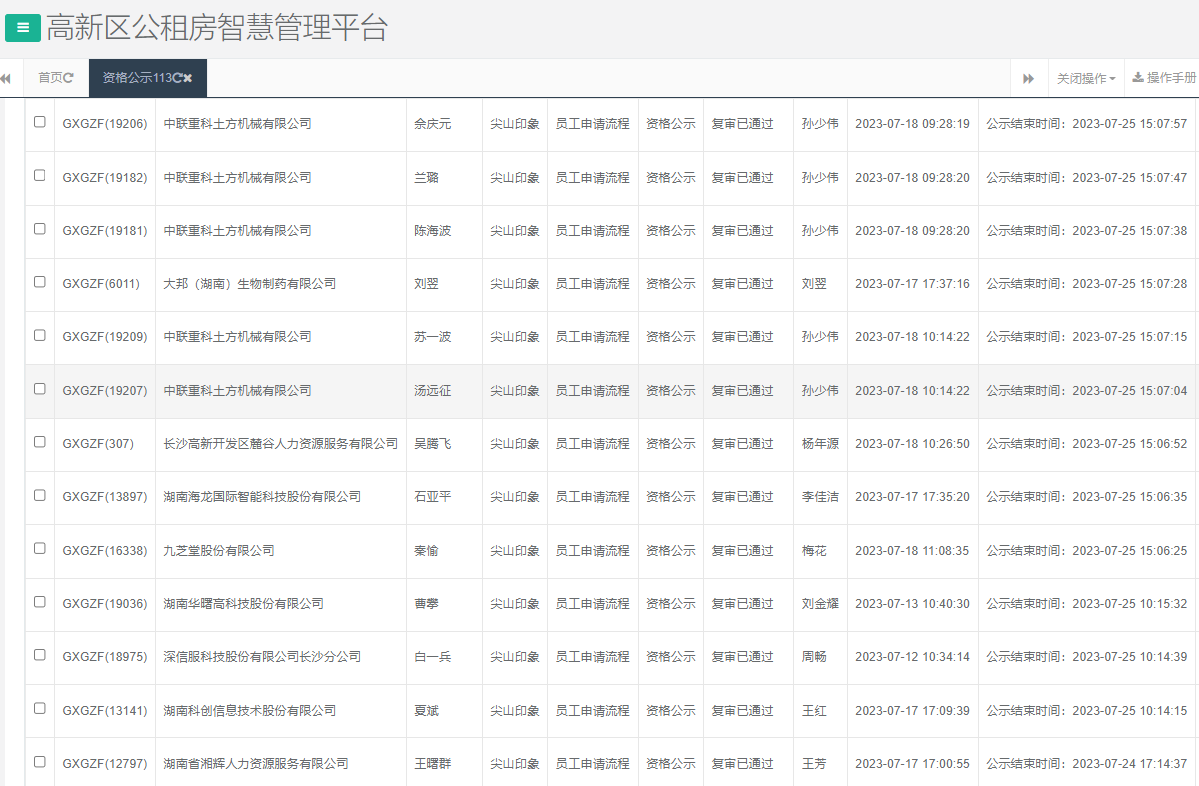Click handler name 刘金耀
This screenshot has width=1199, height=786.
[x=820, y=604]
